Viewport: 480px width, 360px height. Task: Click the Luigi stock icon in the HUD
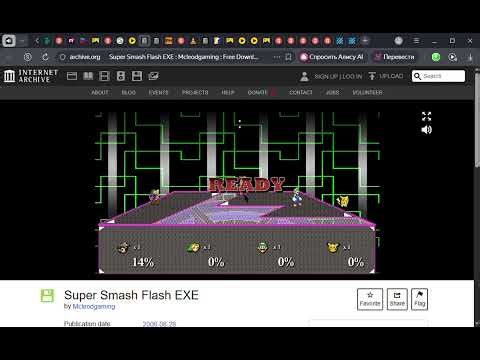(263, 248)
